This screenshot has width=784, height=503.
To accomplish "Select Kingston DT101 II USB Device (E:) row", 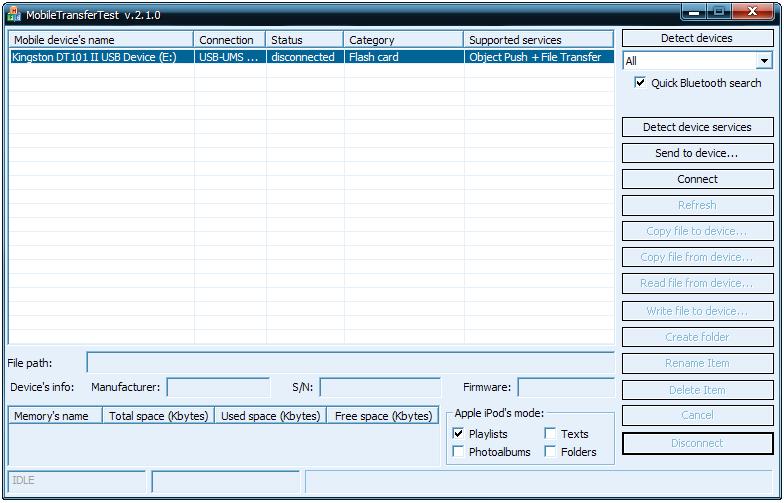I will (312, 56).
